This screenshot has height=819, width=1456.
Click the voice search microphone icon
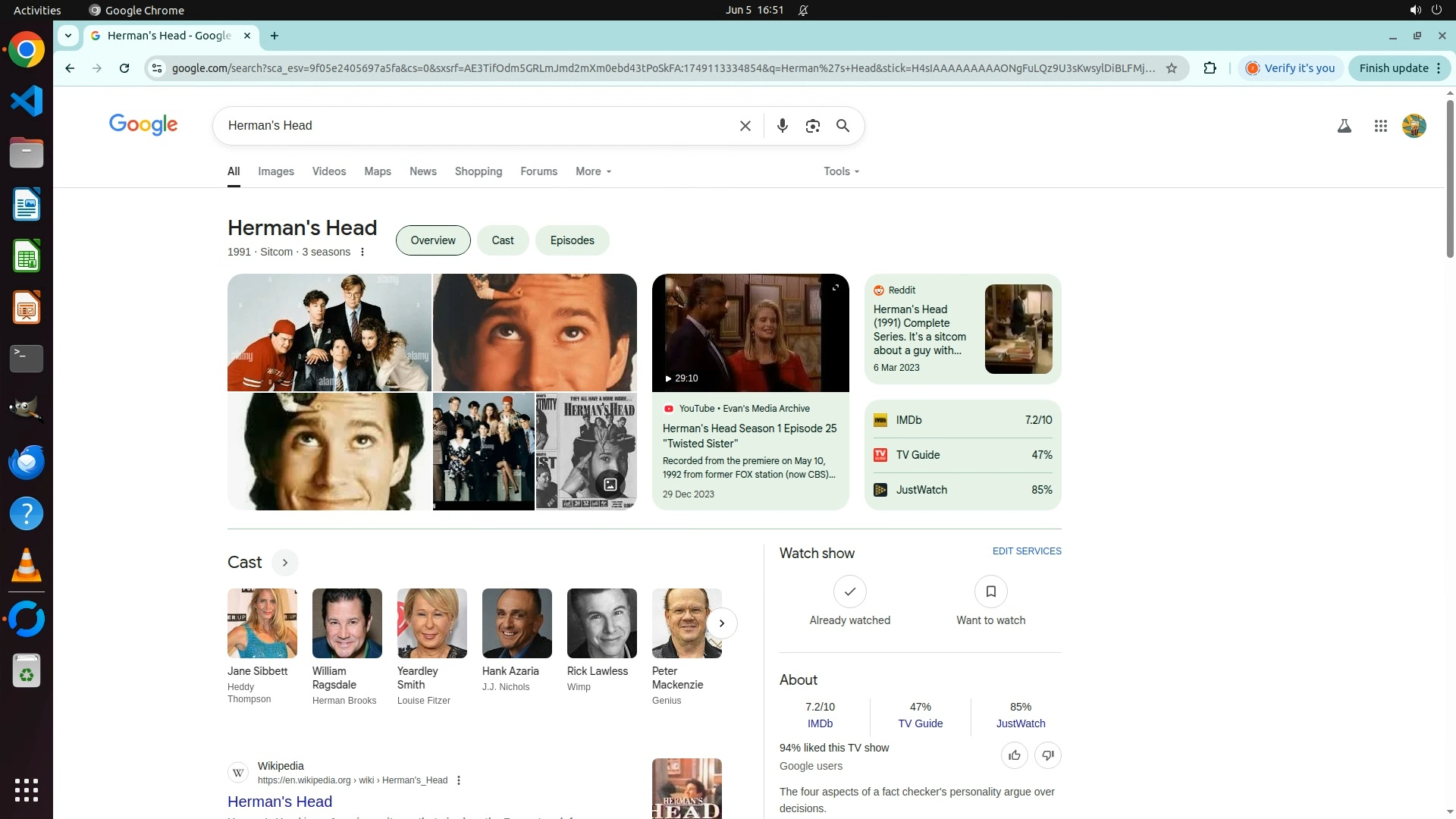[x=782, y=126]
